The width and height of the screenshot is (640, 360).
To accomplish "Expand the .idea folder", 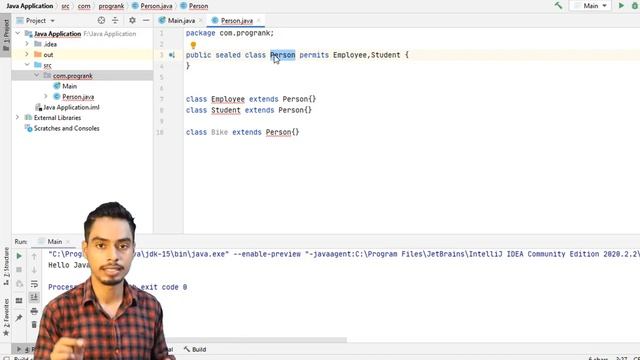I will (27, 44).
